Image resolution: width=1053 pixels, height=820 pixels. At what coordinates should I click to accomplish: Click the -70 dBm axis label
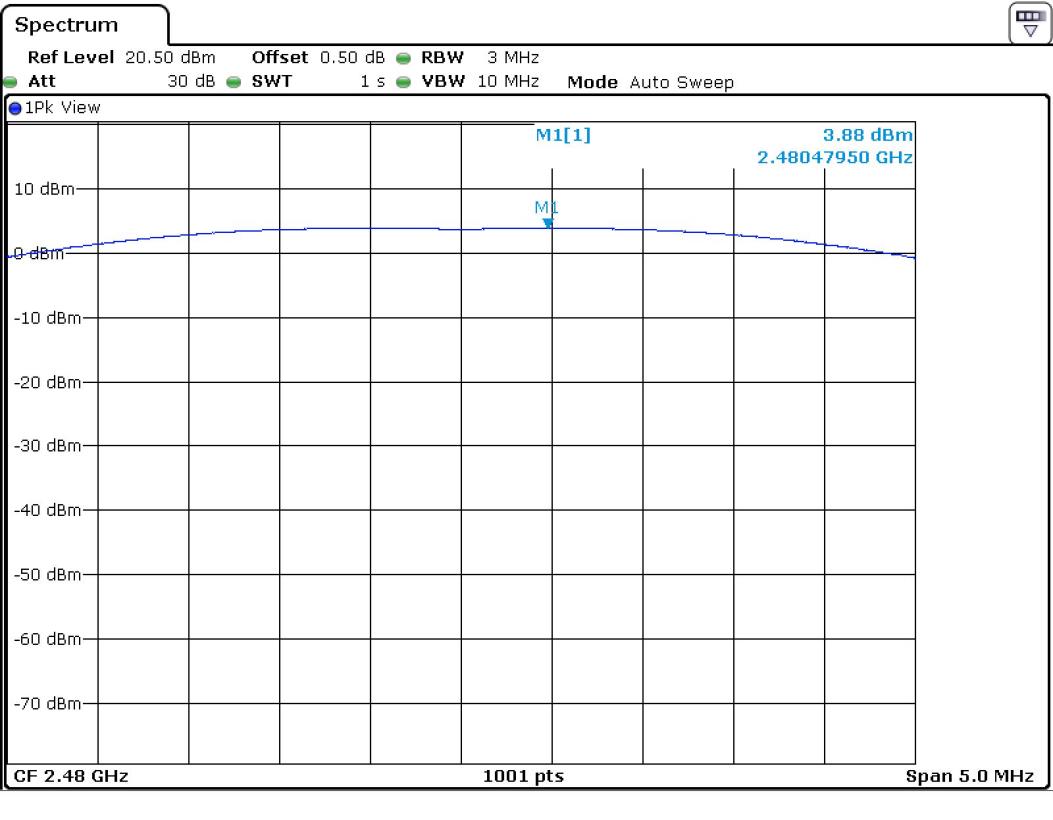coord(47,703)
